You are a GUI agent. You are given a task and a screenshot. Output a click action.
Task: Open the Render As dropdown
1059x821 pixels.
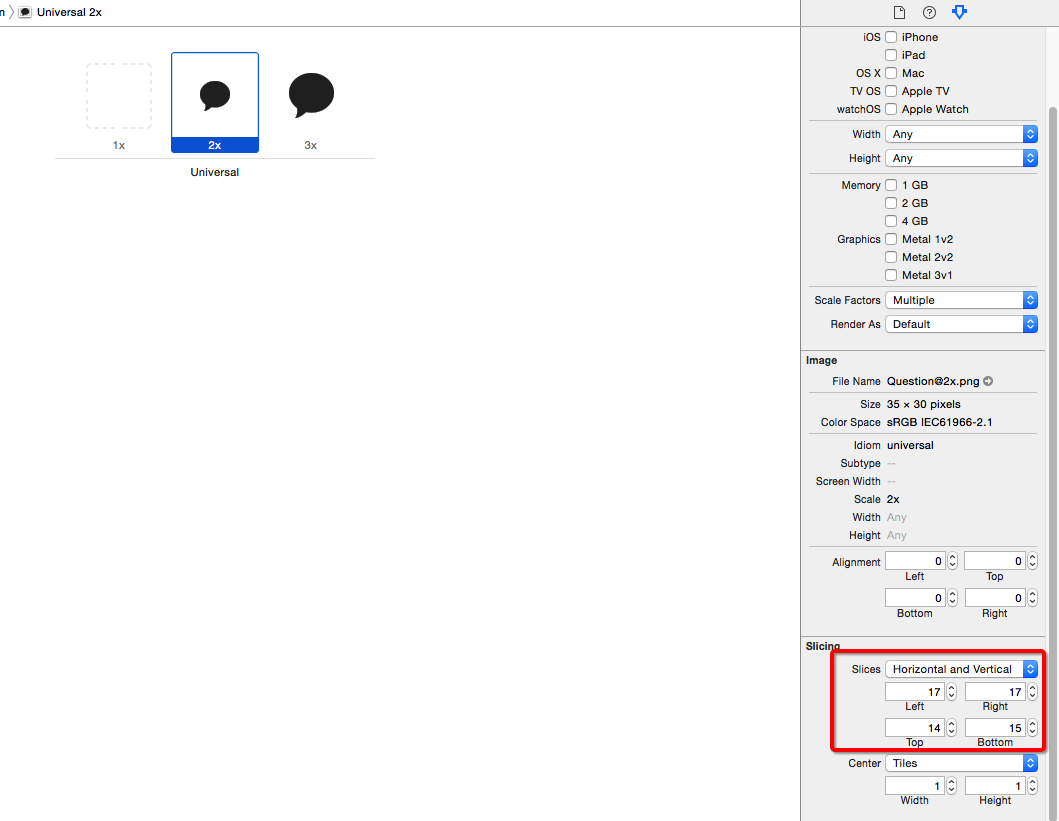[x=961, y=324]
